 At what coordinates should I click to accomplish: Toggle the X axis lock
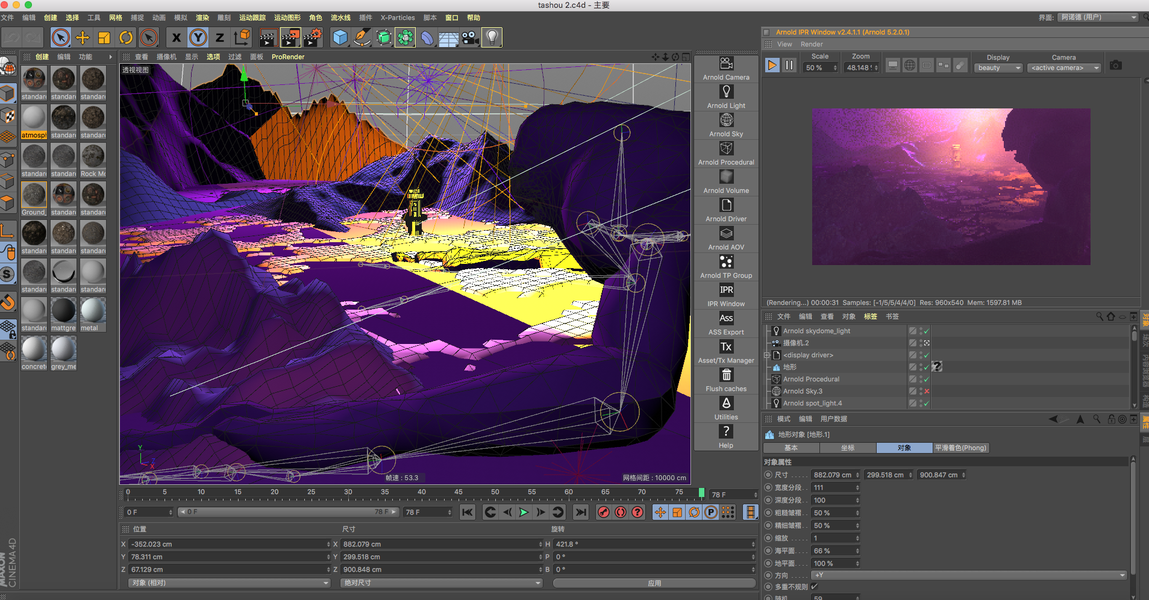pos(176,37)
